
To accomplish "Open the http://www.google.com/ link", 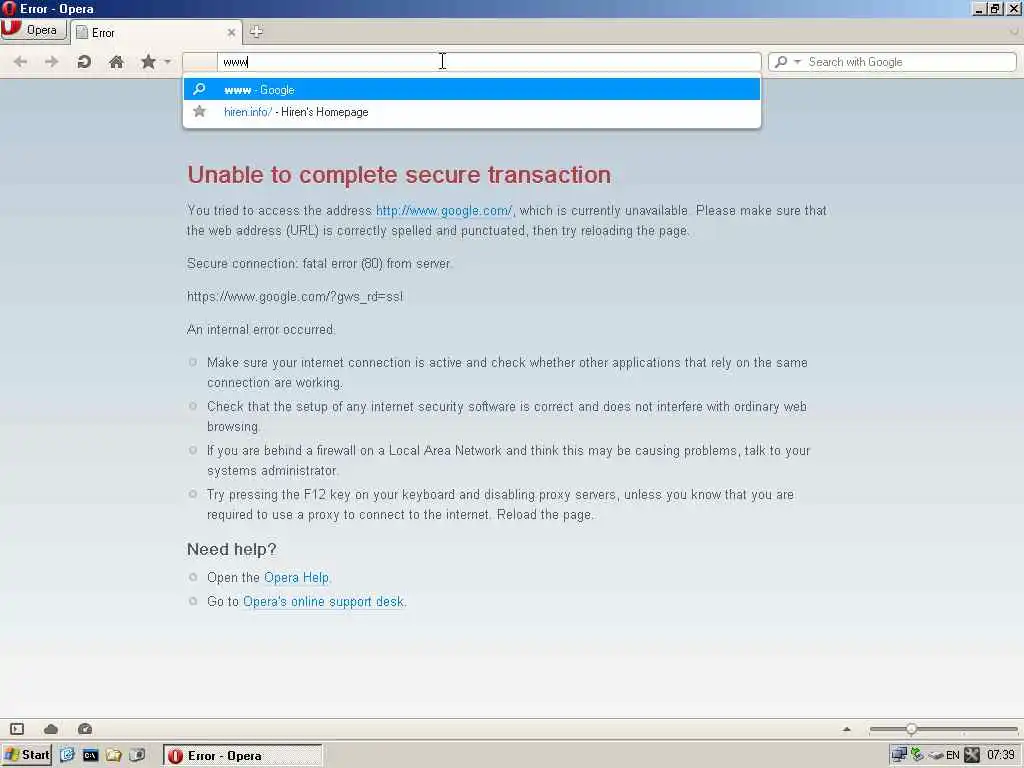I will [x=444, y=210].
